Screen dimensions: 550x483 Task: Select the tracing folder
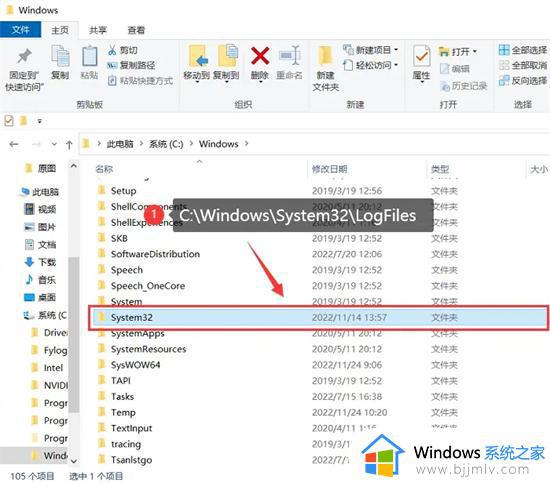tap(126, 444)
